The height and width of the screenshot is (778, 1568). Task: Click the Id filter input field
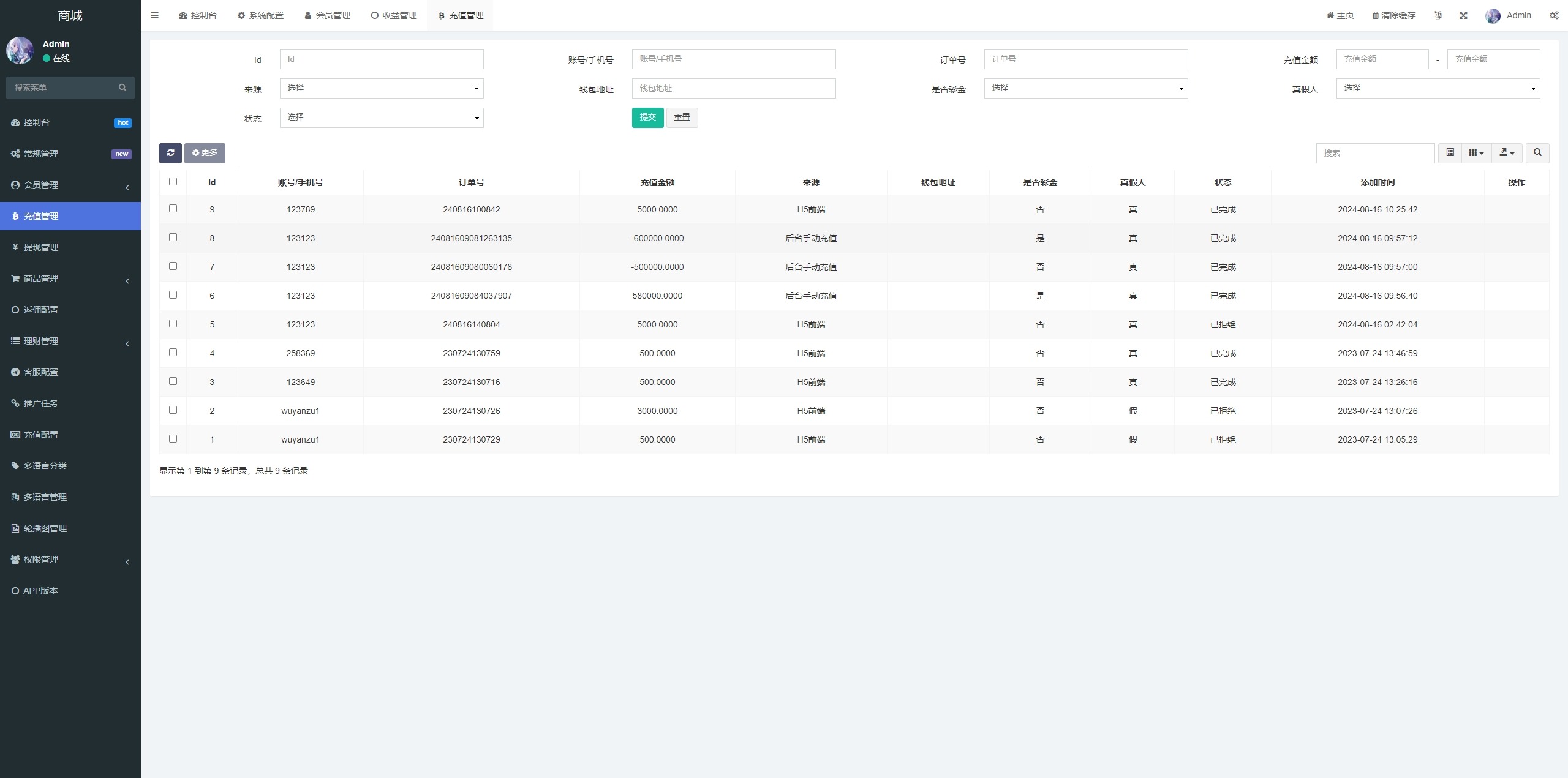(382, 59)
